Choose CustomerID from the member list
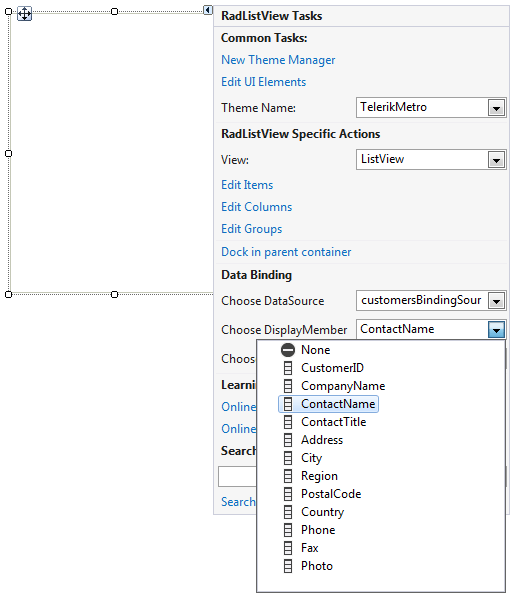 [x=332, y=368]
